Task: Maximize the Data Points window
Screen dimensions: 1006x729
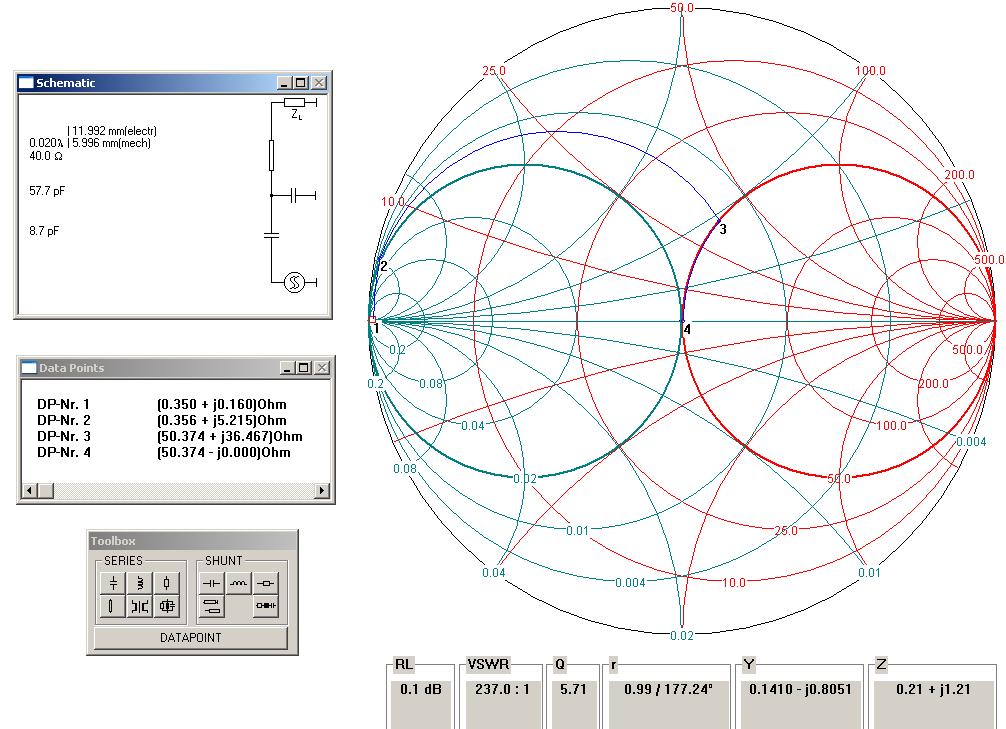Action: tap(303, 368)
